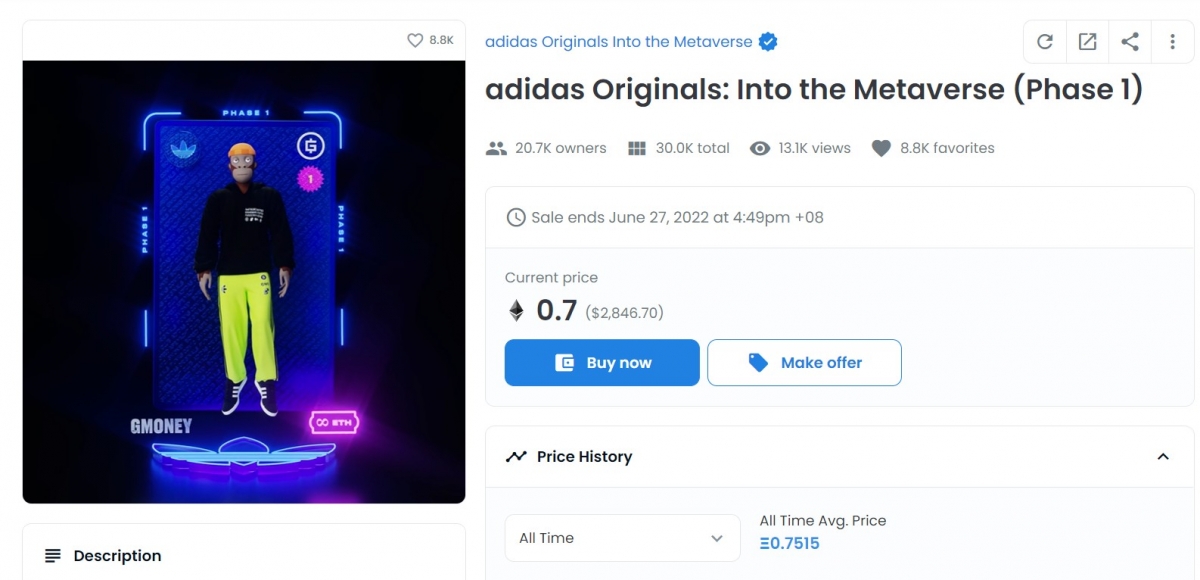Click the Ethereum icon next to 0.7 price
The height and width of the screenshot is (580, 1200).
pyautogui.click(x=519, y=310)
